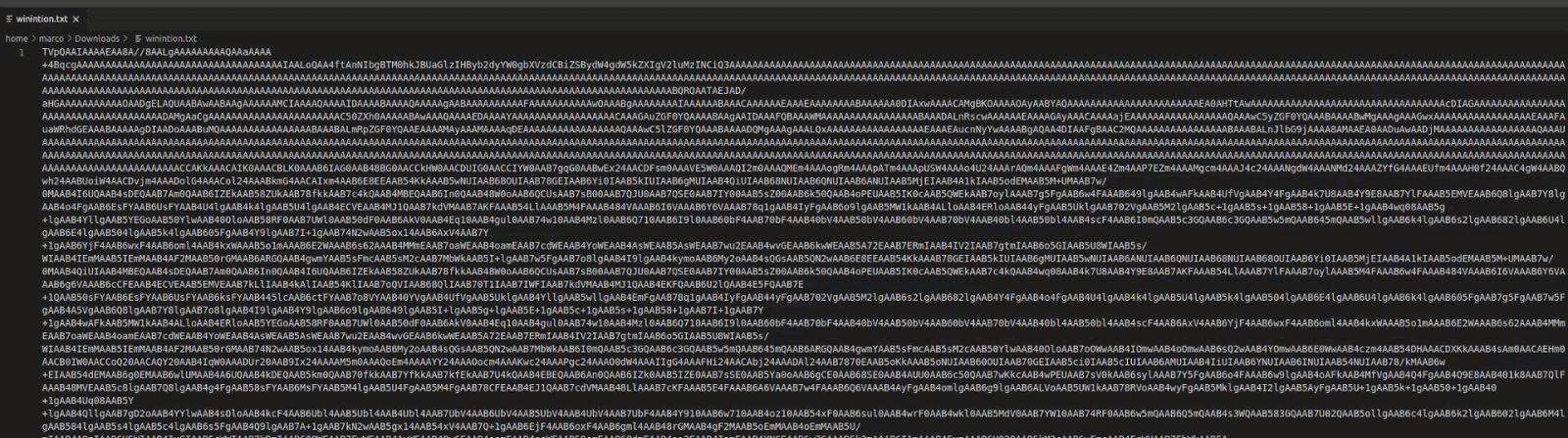Open the marco breadcrumb folder
The image size is (1568, 438).
51,39
